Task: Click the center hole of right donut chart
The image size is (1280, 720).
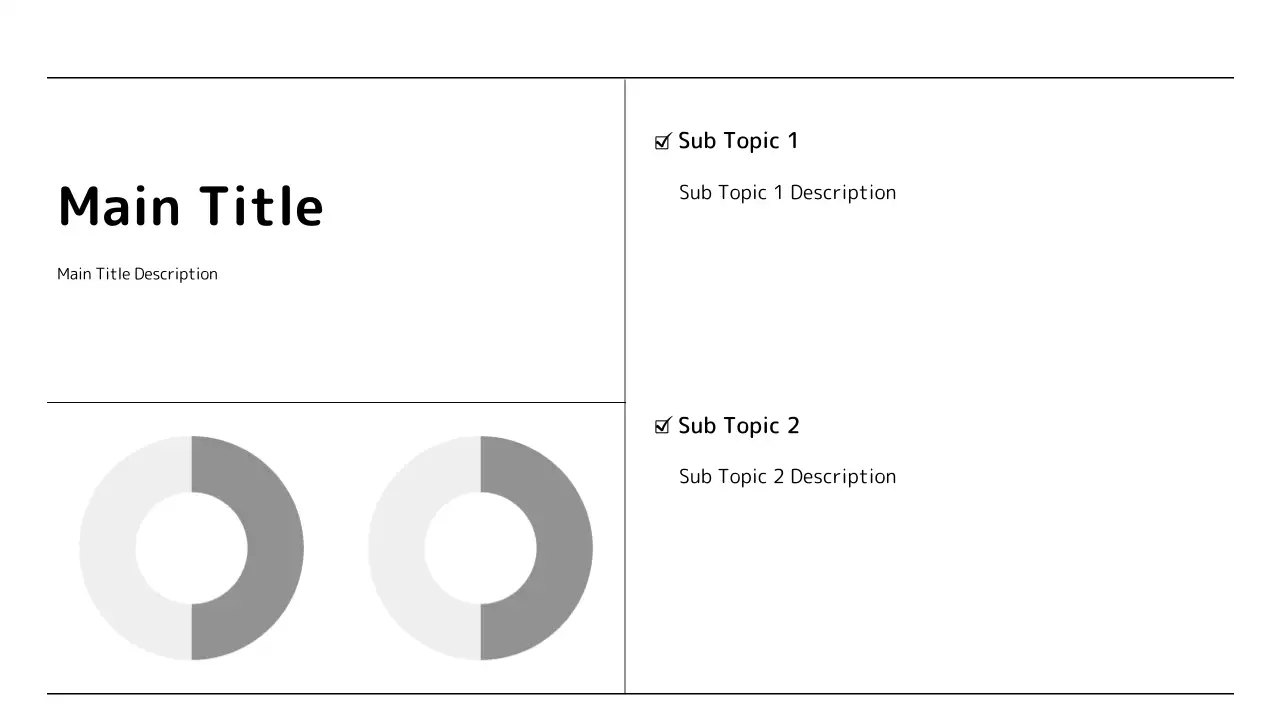Action: (x=480, y=548)
